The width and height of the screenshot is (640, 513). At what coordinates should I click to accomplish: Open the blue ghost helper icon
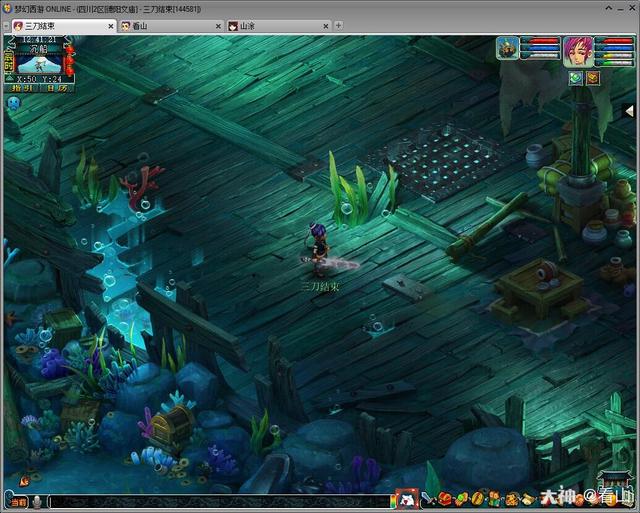(13, 103)
